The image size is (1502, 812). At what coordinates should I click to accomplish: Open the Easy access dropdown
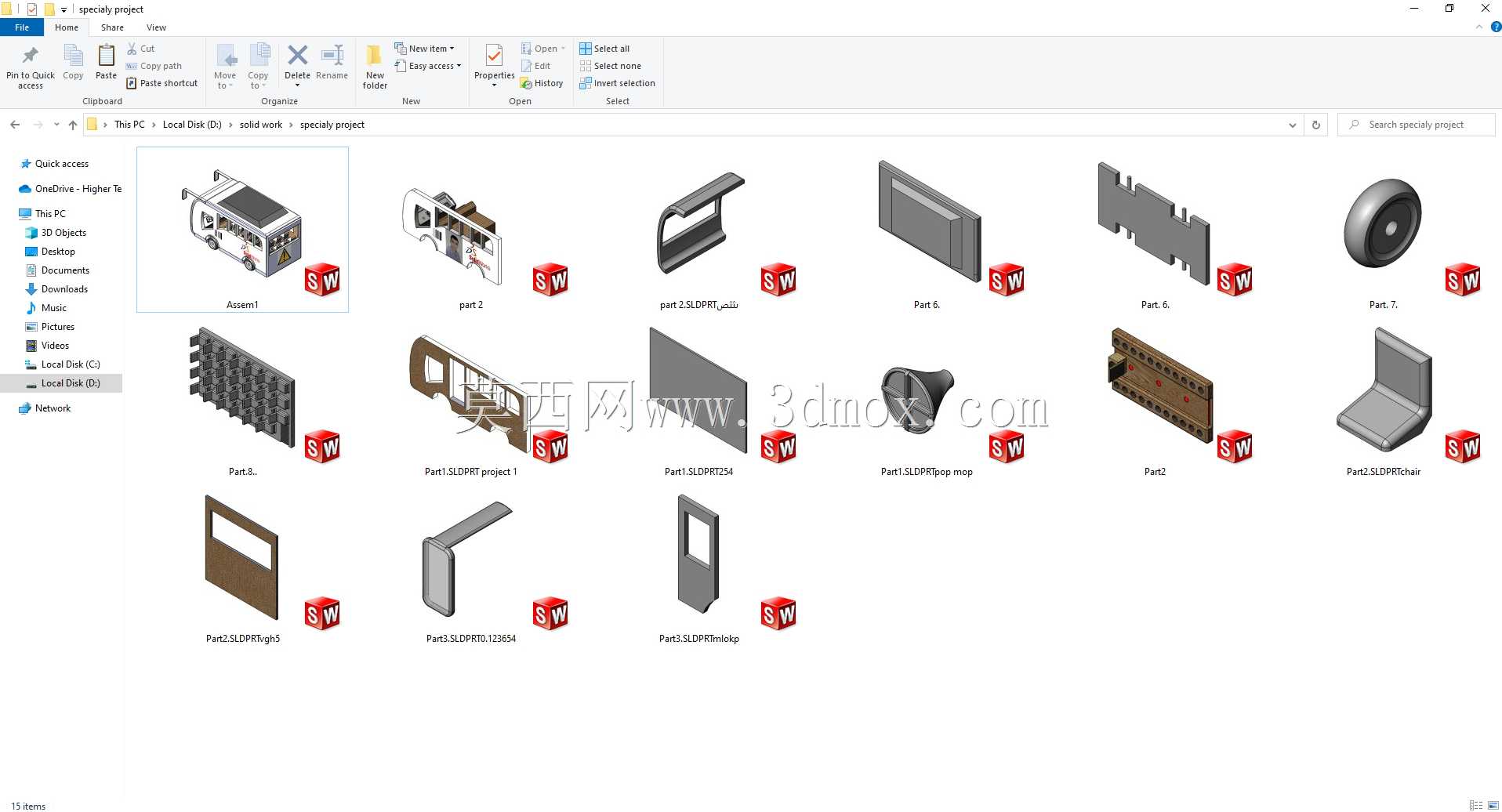coord(427,66)
